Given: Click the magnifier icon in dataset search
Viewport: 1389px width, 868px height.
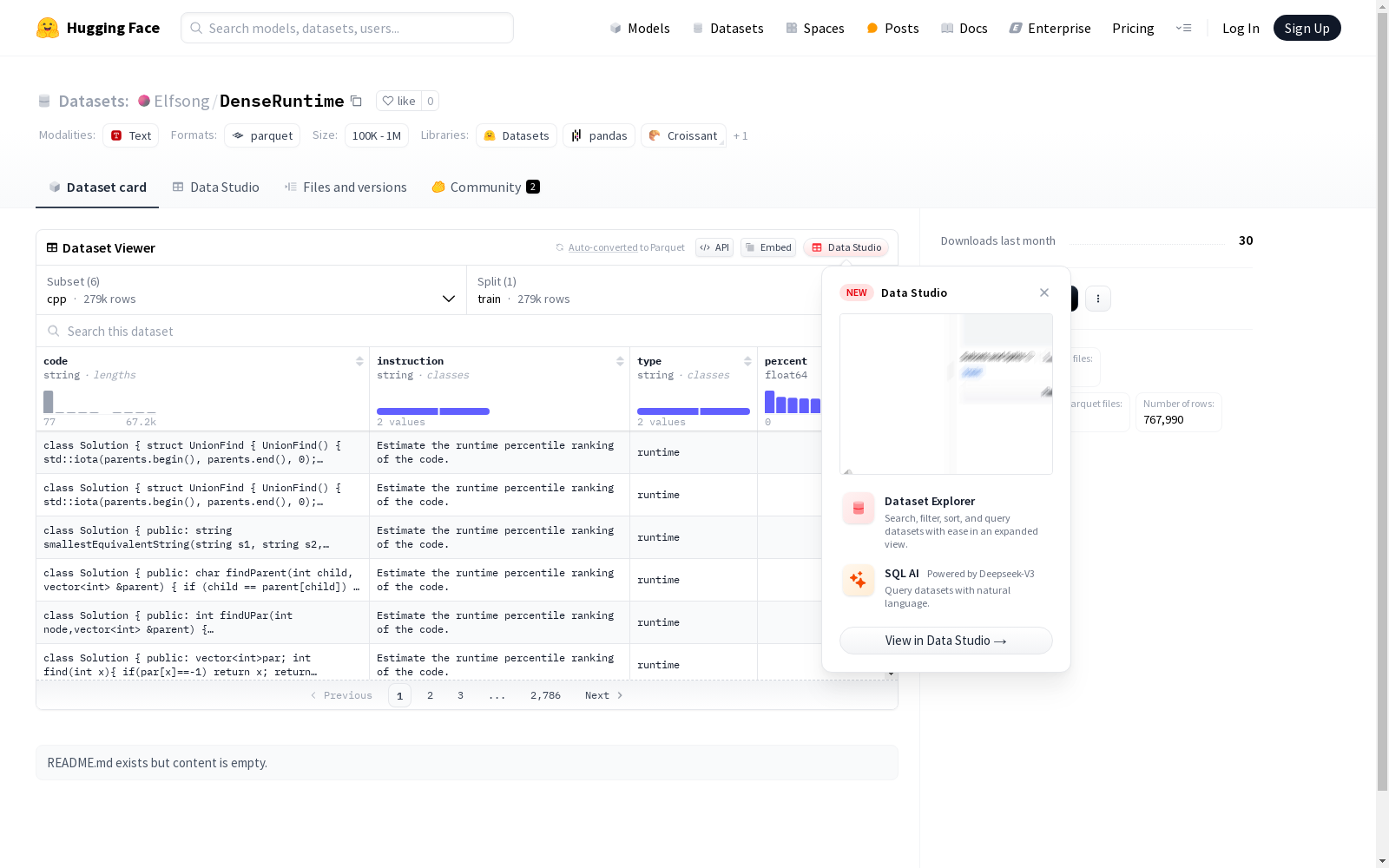Looking at the screenshot, I should [x=54, y=331].
